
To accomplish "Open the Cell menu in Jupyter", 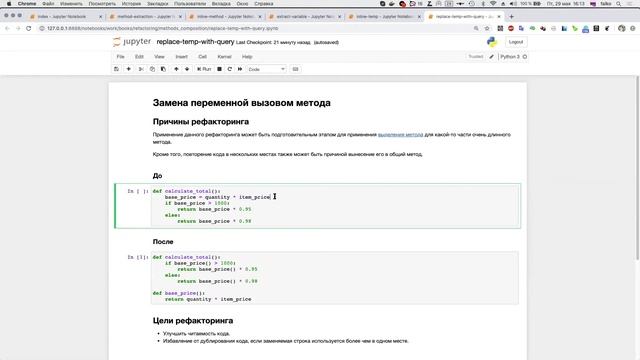I will pos(202,57).
